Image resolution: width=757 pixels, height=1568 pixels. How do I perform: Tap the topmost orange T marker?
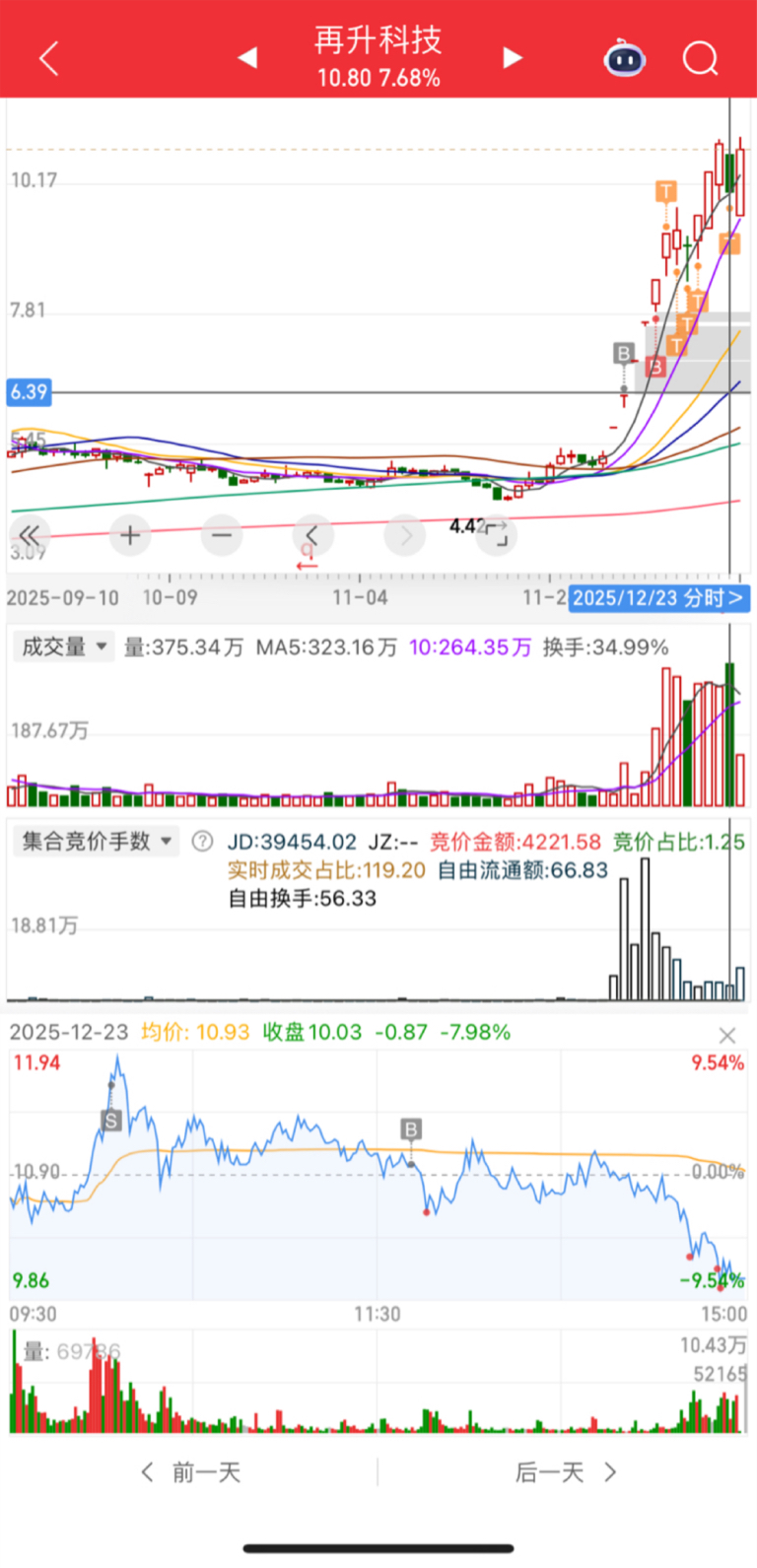(666, 191)
